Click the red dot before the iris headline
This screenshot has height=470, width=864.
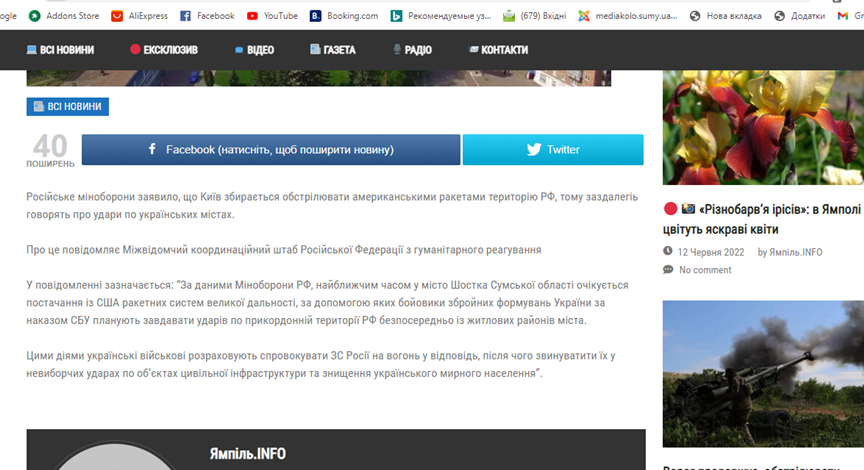pos(671,209)
